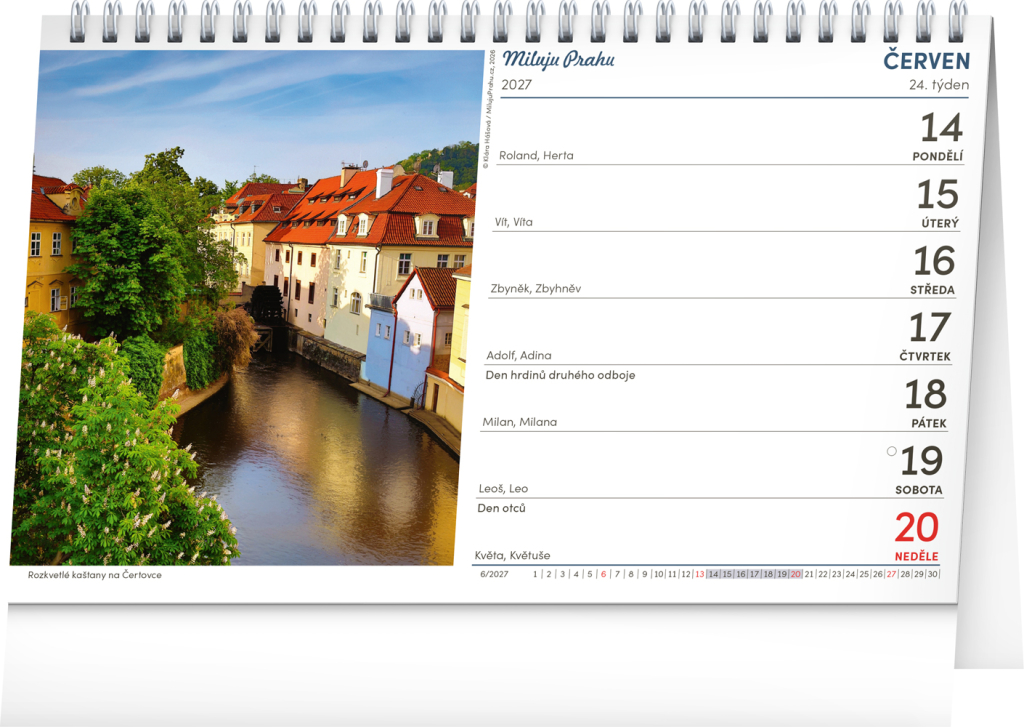Screen dimensions: 1024x727
Task: Select the ČERVEN month heading
Action: [926, 61]
